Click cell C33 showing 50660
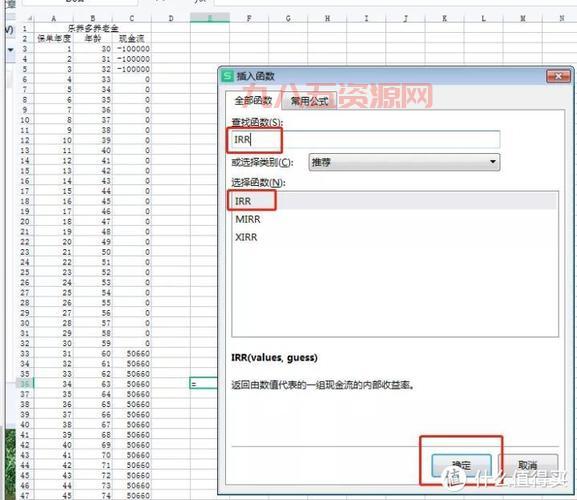The width and height of the screenshot is (577, 500). 132,354
